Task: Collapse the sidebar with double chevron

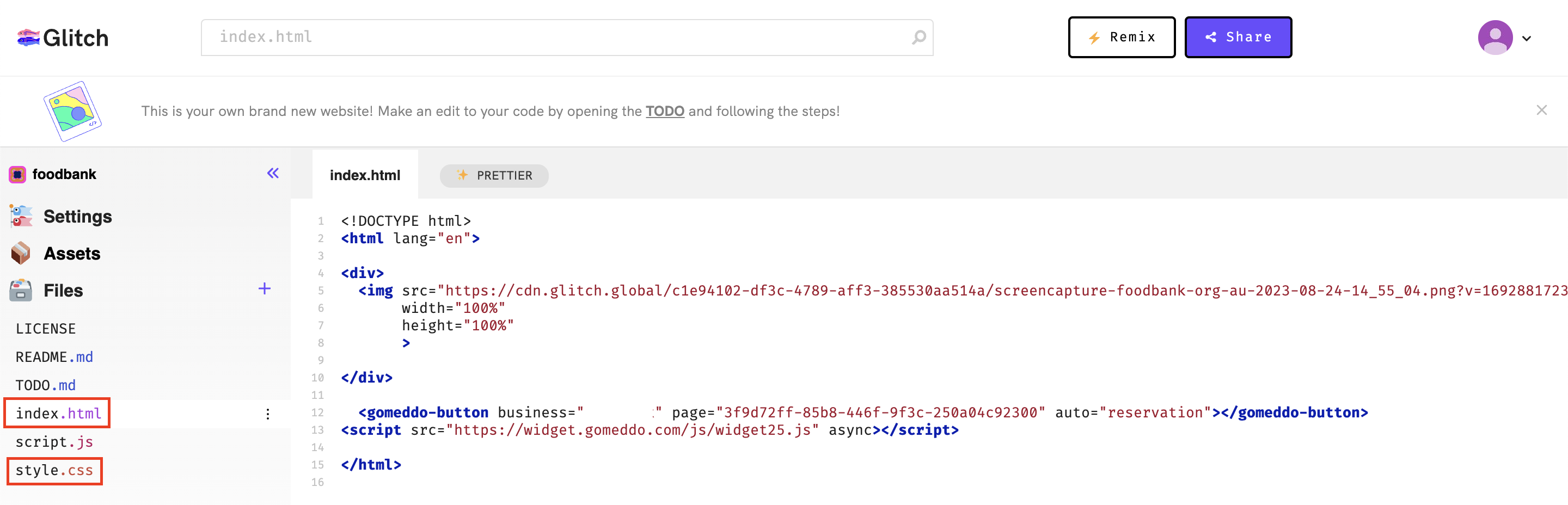Action: (x=273, y=174)
